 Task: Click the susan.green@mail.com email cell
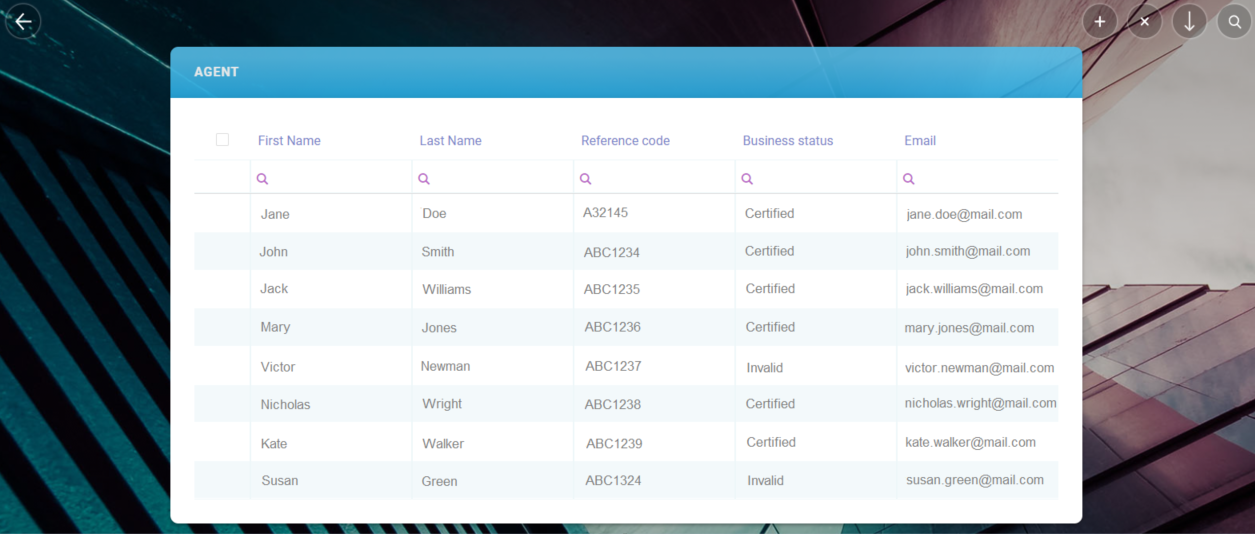pyautogui.click(x=974, y=480)
